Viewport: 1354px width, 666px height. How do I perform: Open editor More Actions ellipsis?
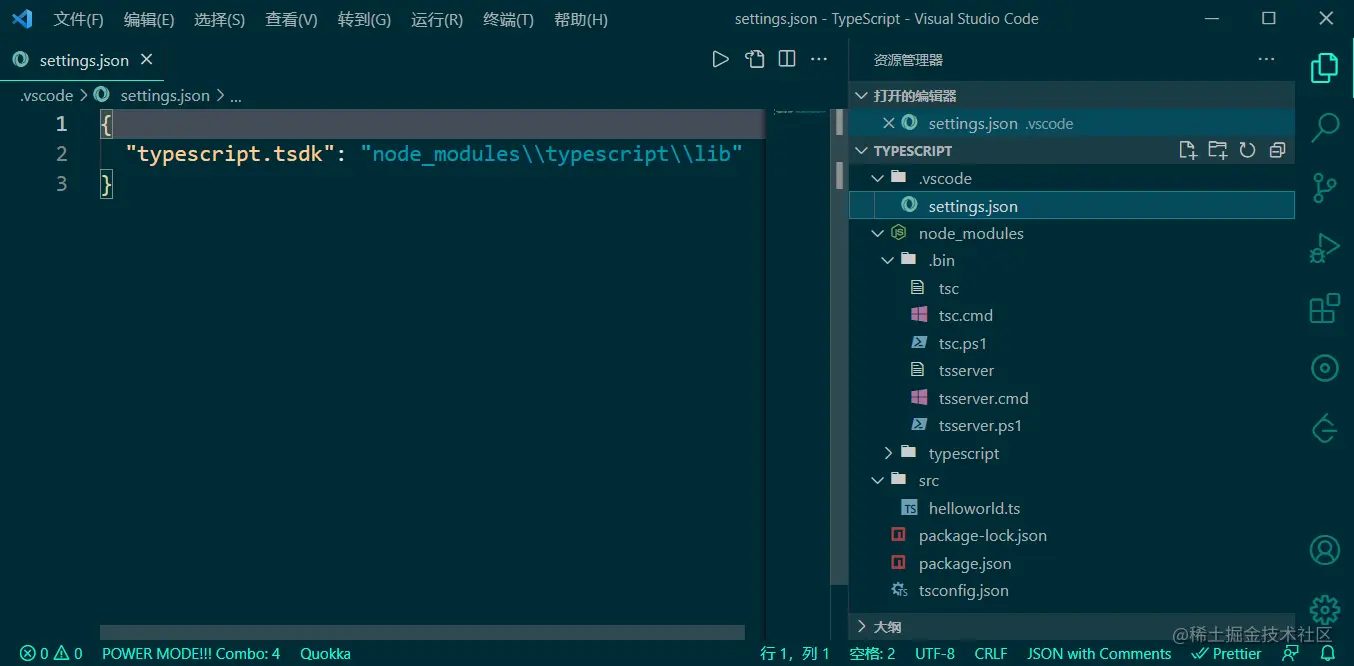pos(819,59)
